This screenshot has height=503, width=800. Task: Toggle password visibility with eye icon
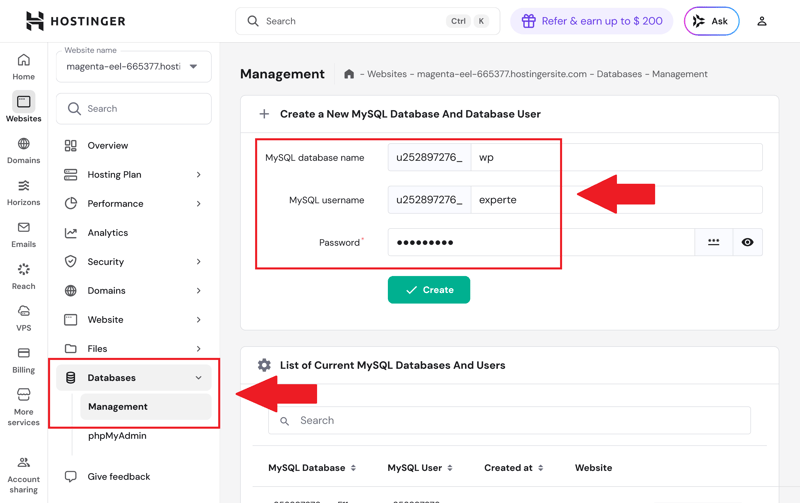(747, 242)
